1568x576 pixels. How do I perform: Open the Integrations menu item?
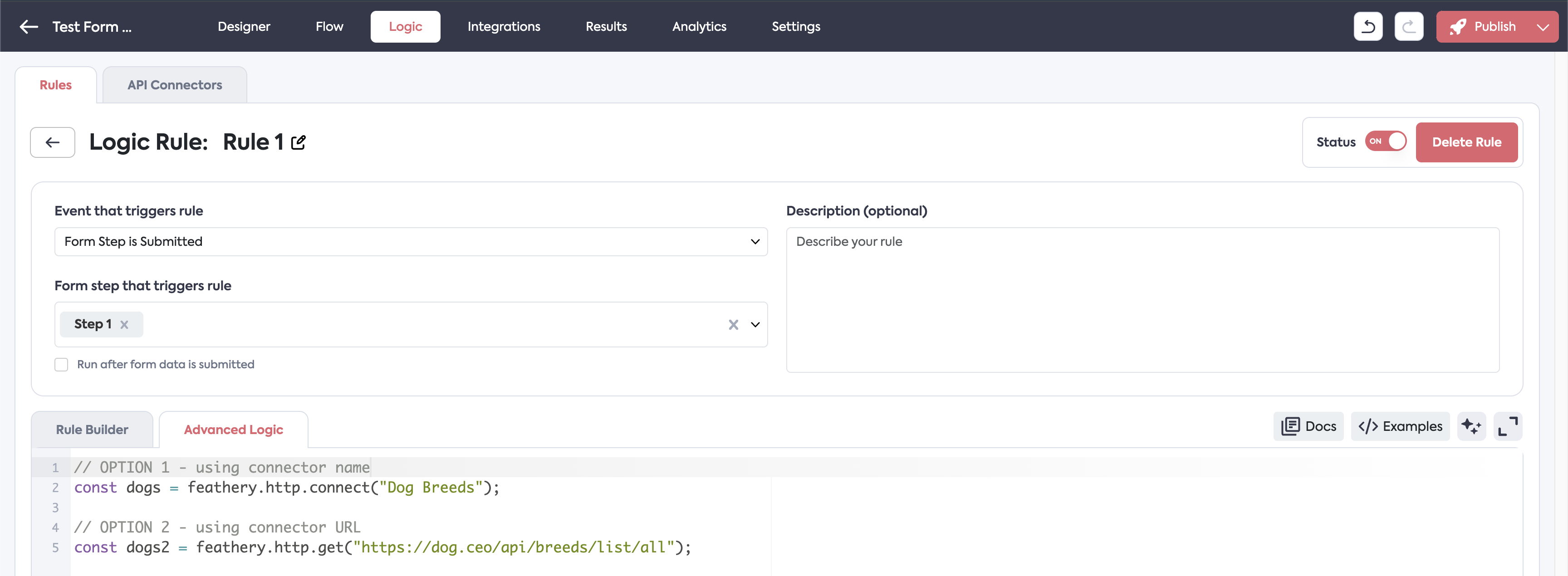coord(504,27)
